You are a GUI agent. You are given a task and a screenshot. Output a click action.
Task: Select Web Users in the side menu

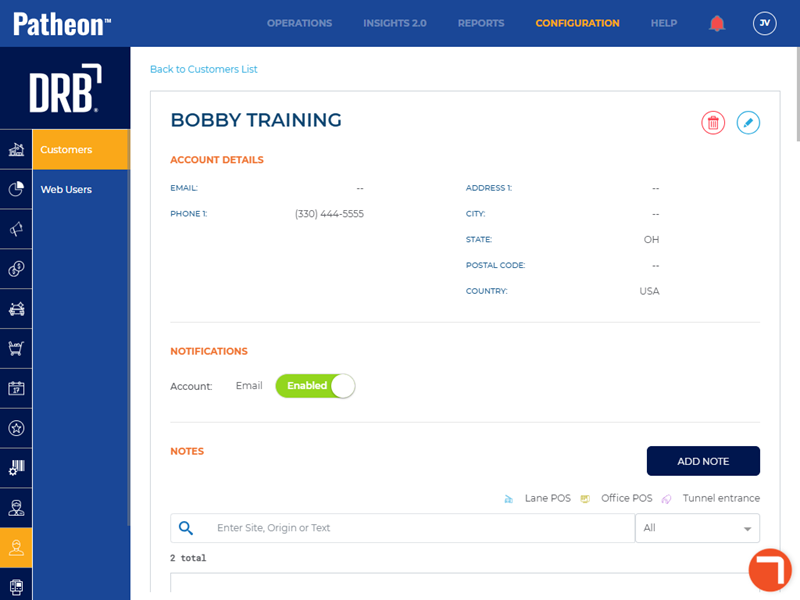(x=81, y=189)
